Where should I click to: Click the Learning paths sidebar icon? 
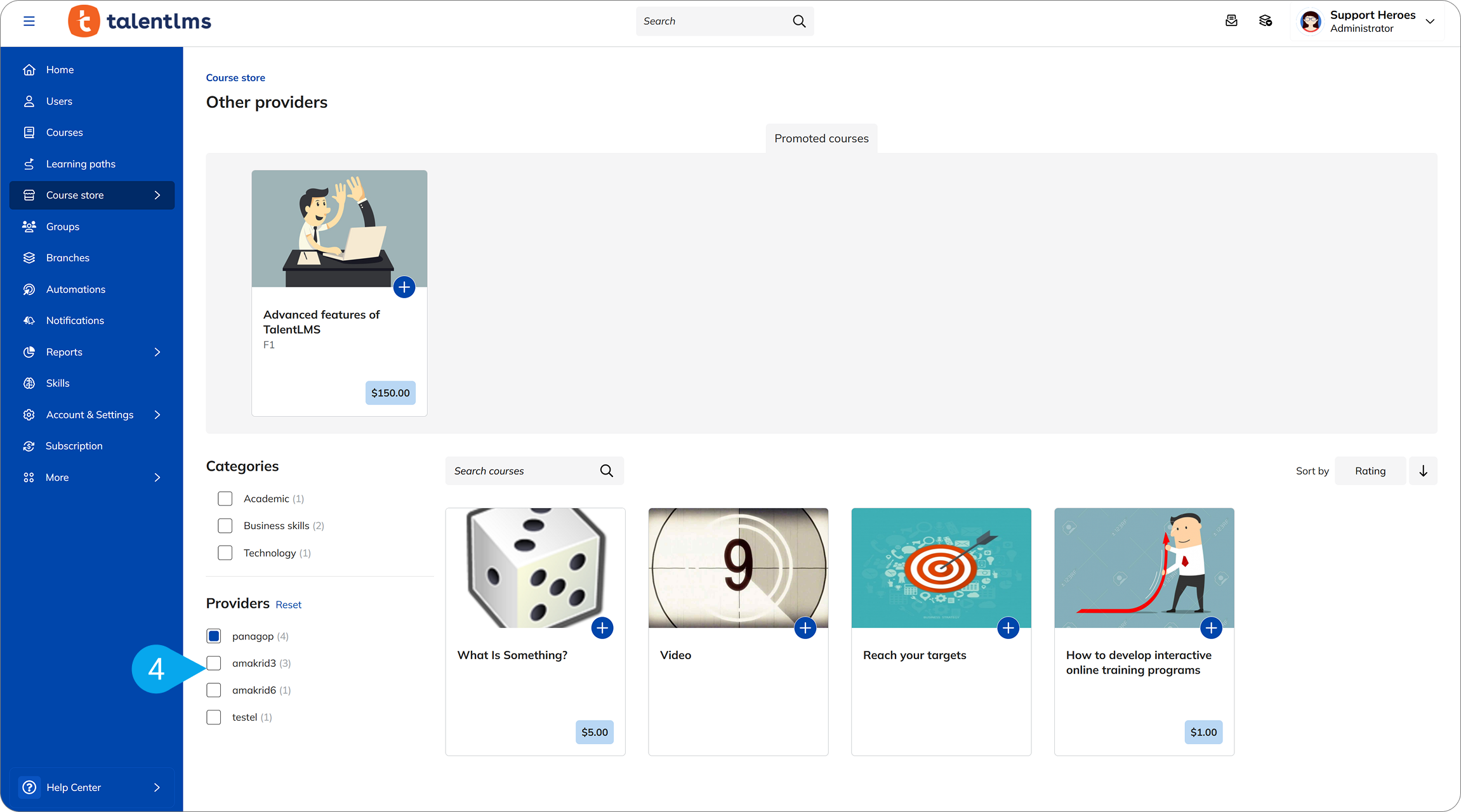coord(29,164)
